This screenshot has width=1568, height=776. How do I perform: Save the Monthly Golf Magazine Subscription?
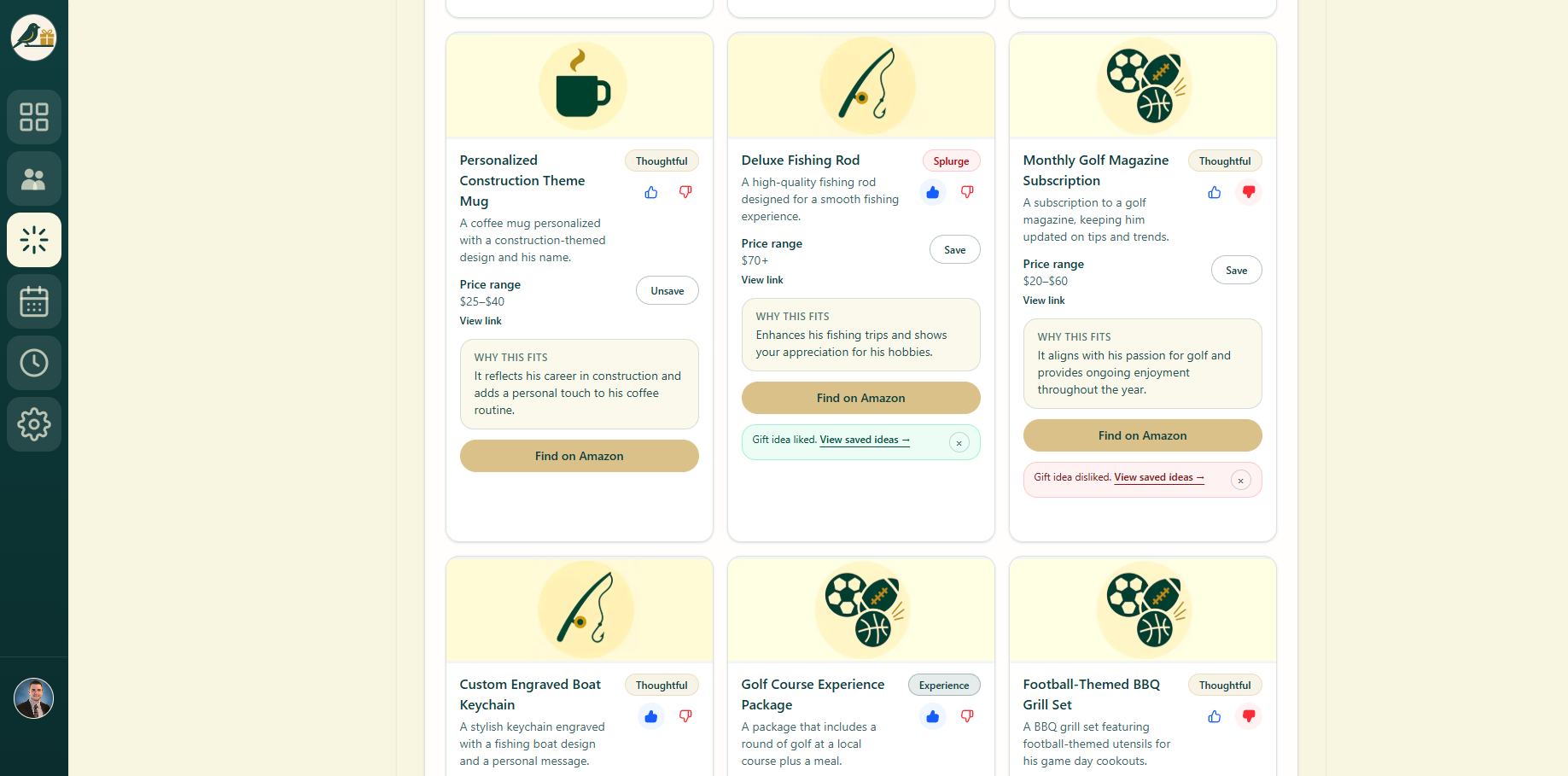tap(1236, 270)
